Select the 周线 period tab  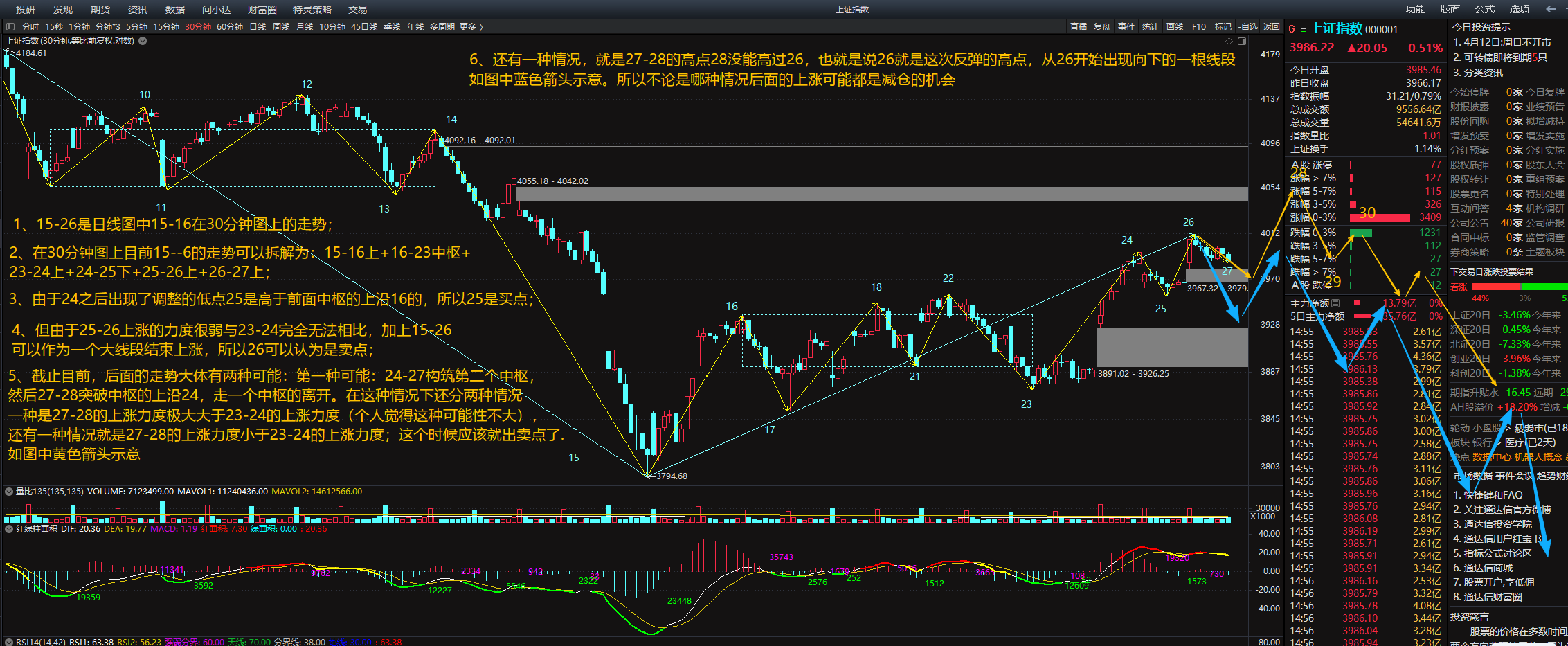281,27
